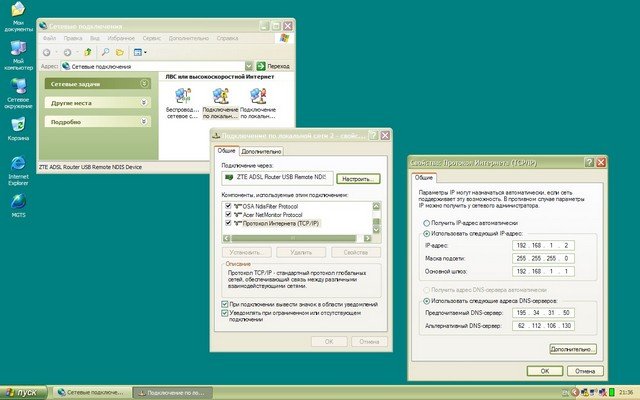Click the Up folder toolbar icon
The width and height of the screenshot is (640, 400).
88,51
